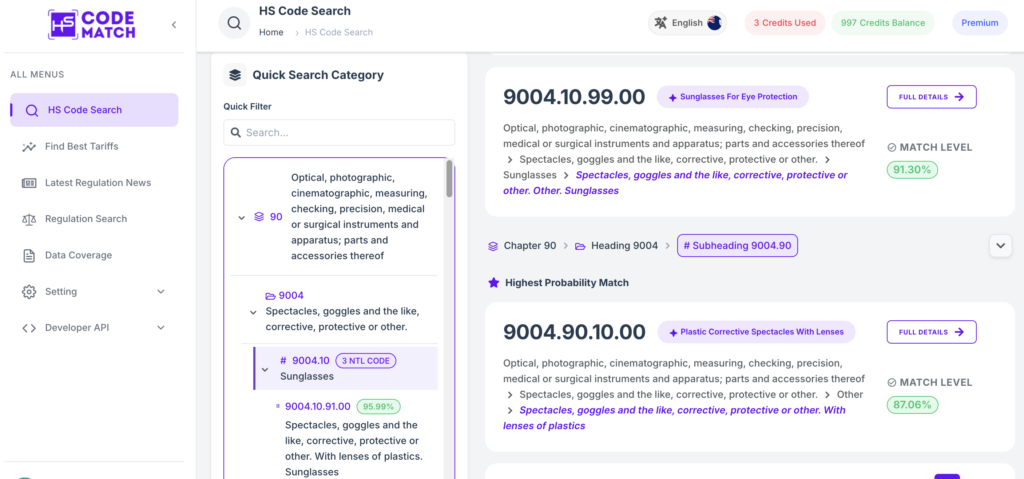Click the 95.99% match badge in tree
This screenshot has height=479, width=1024.
(x=378, y=406)
